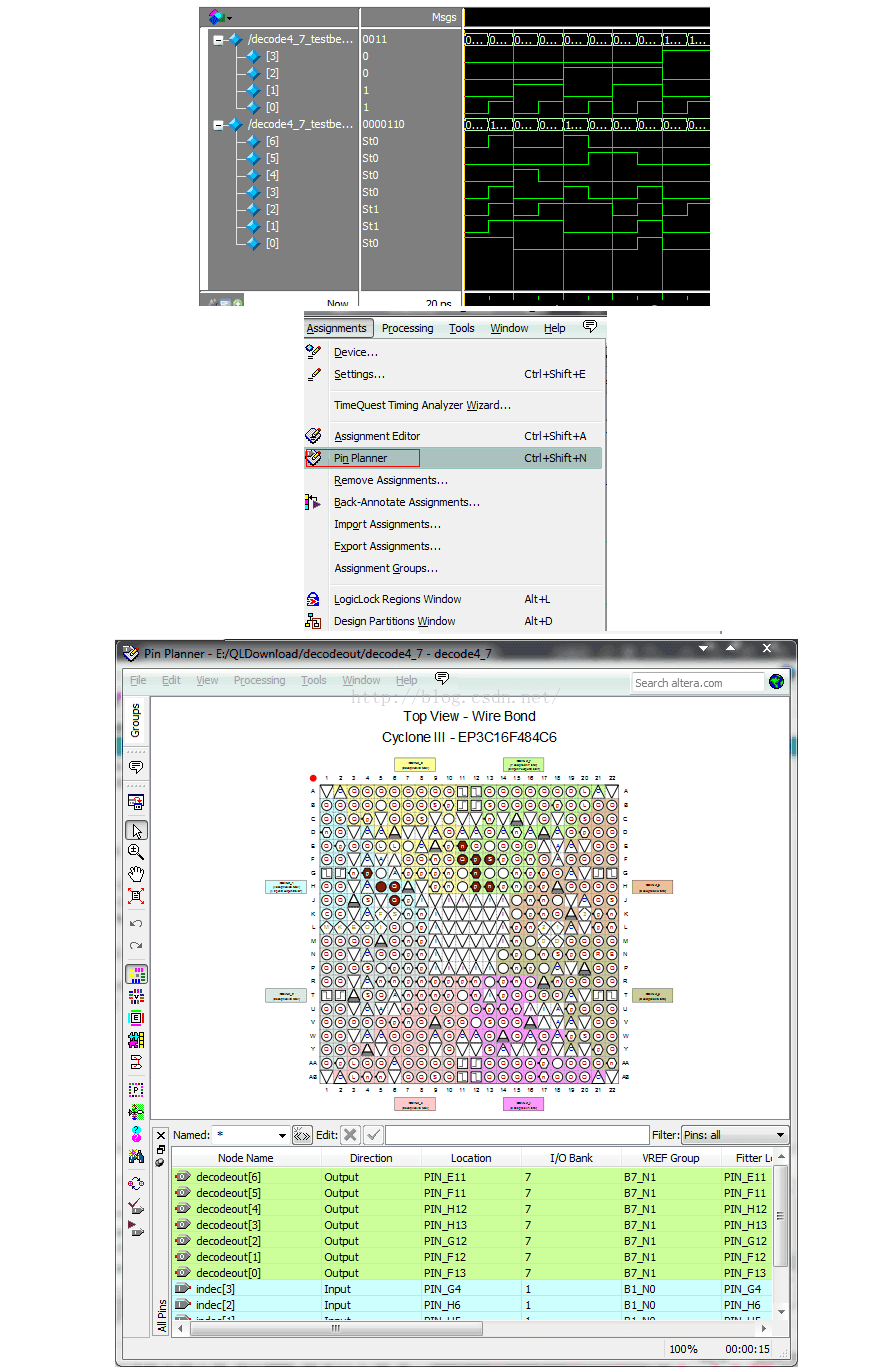
Task: Select LogicLock Regions Window entry
Action: click(x=453, y=599)
